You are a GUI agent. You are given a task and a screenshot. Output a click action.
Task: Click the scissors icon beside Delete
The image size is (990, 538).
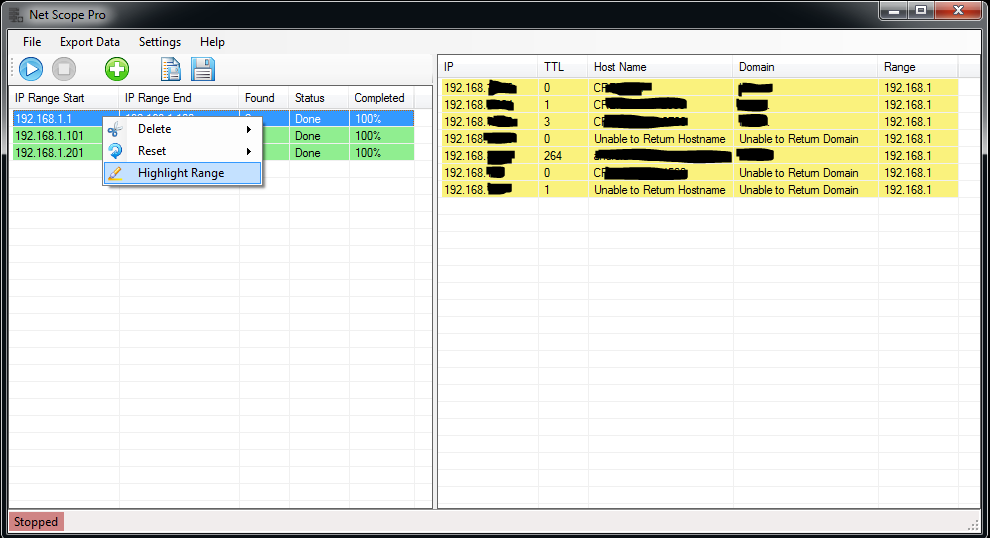point(115,129)
